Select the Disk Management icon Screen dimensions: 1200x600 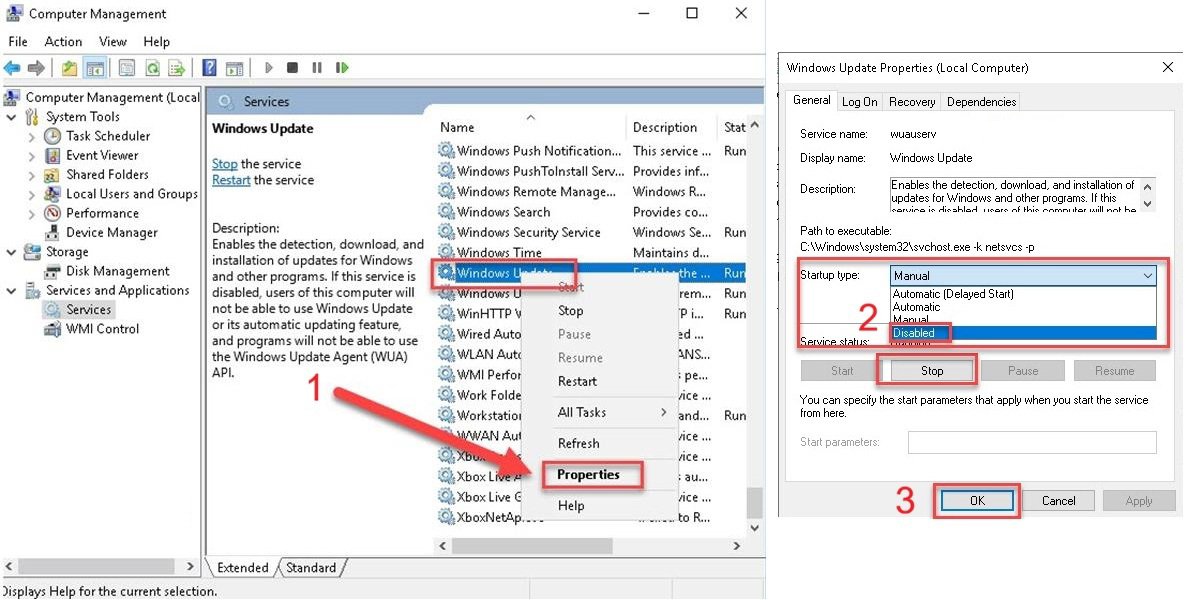(53, 272)
